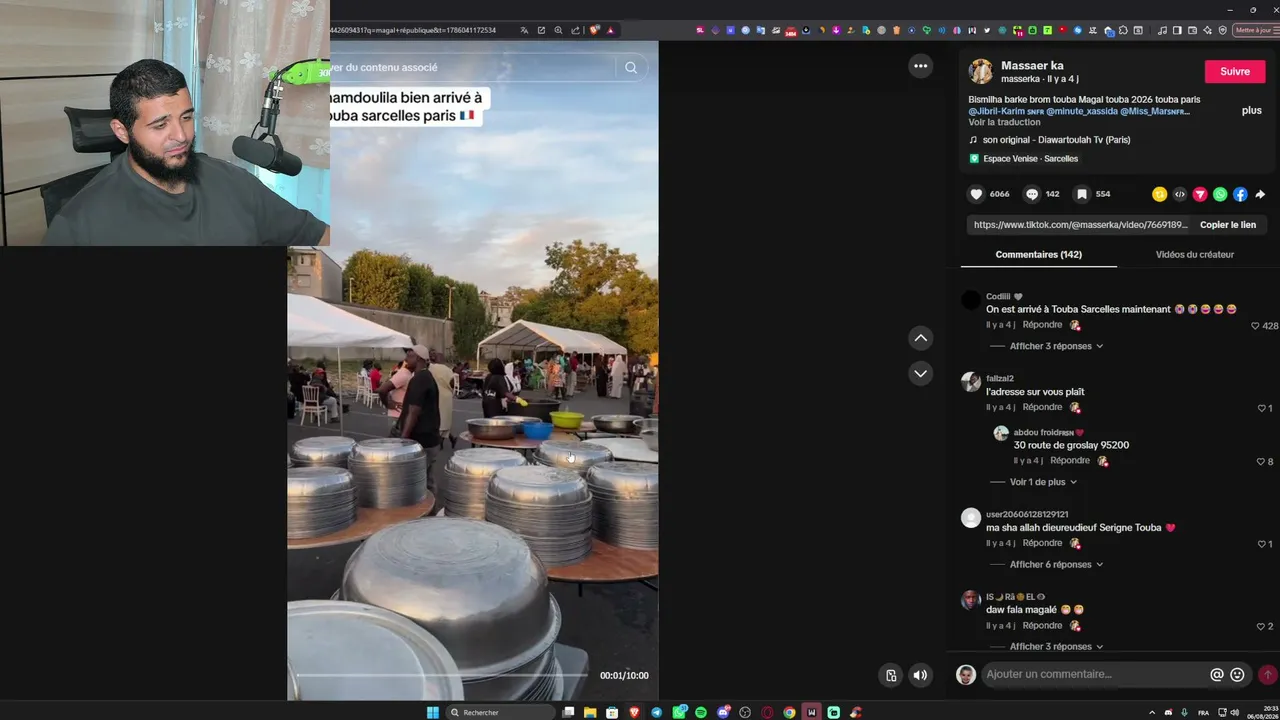Open the embed code icon
Image resolution: width=1280 pixels, height=720 pixels.
pyautogui.click(x=1179, y=194)
